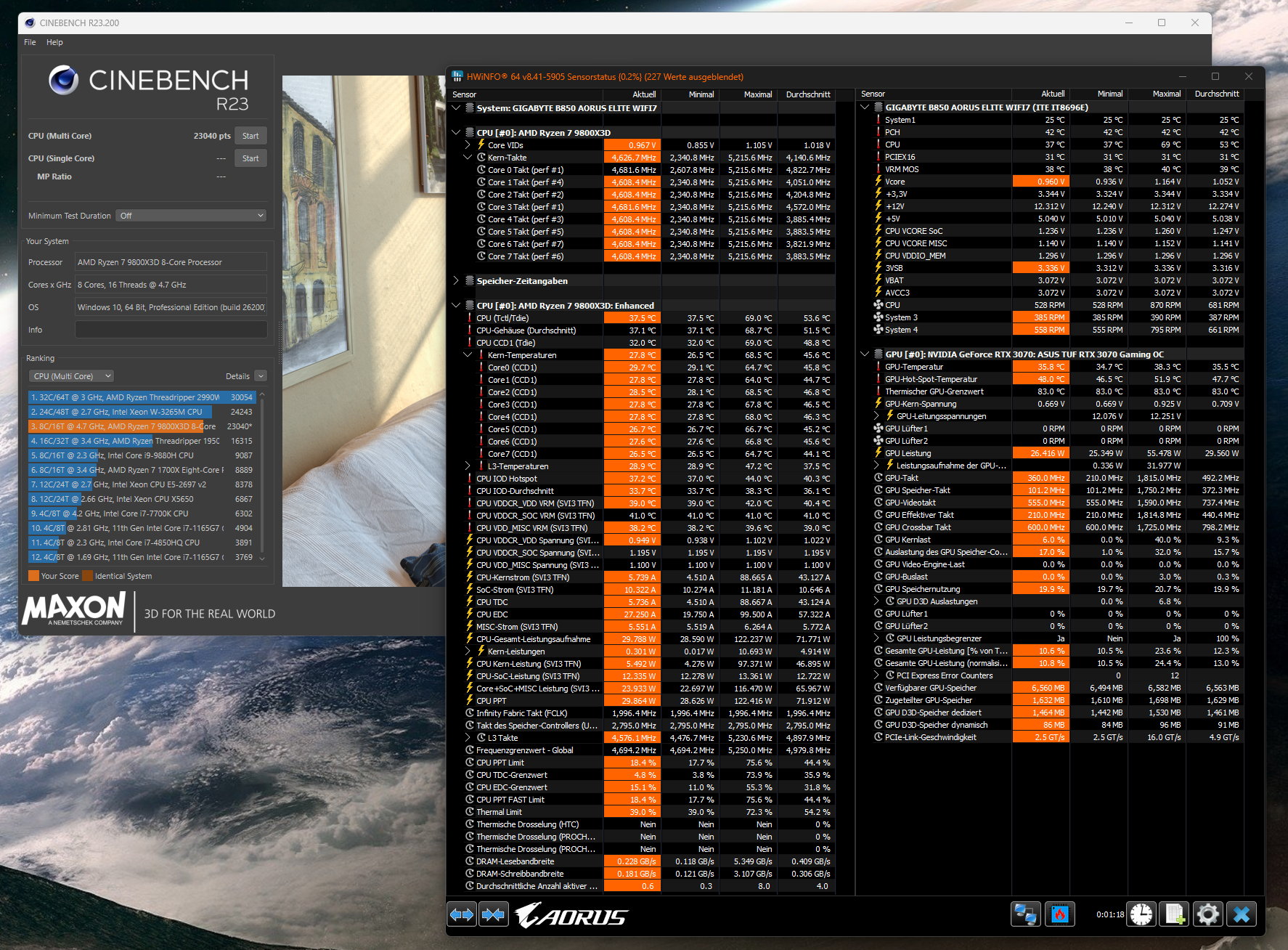Open the CPU (Multi Core) ranking dropdown
Screen dimensions: 1288x950
point(71,376)
